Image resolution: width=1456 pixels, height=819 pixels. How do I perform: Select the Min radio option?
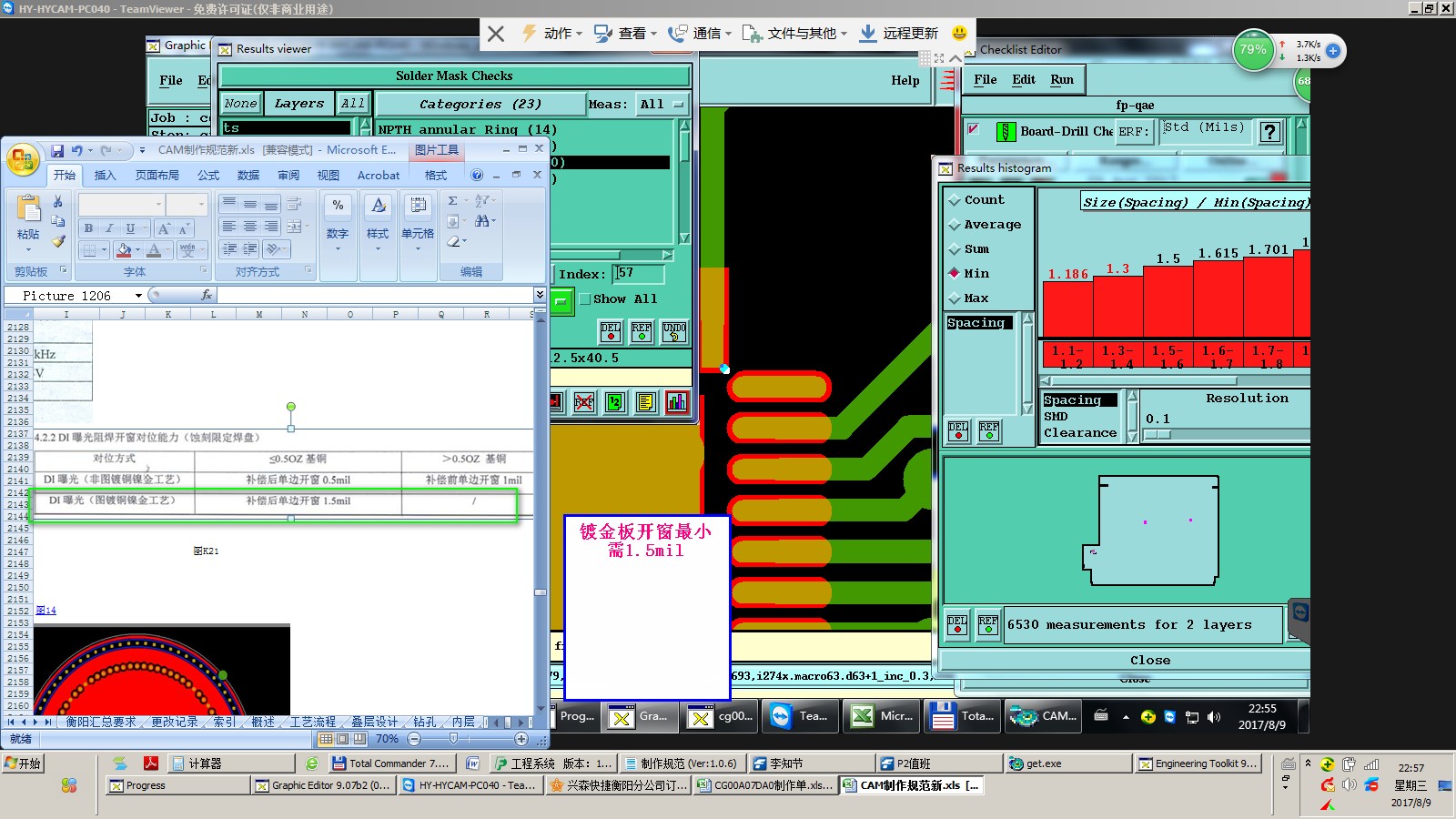[954, 273]
